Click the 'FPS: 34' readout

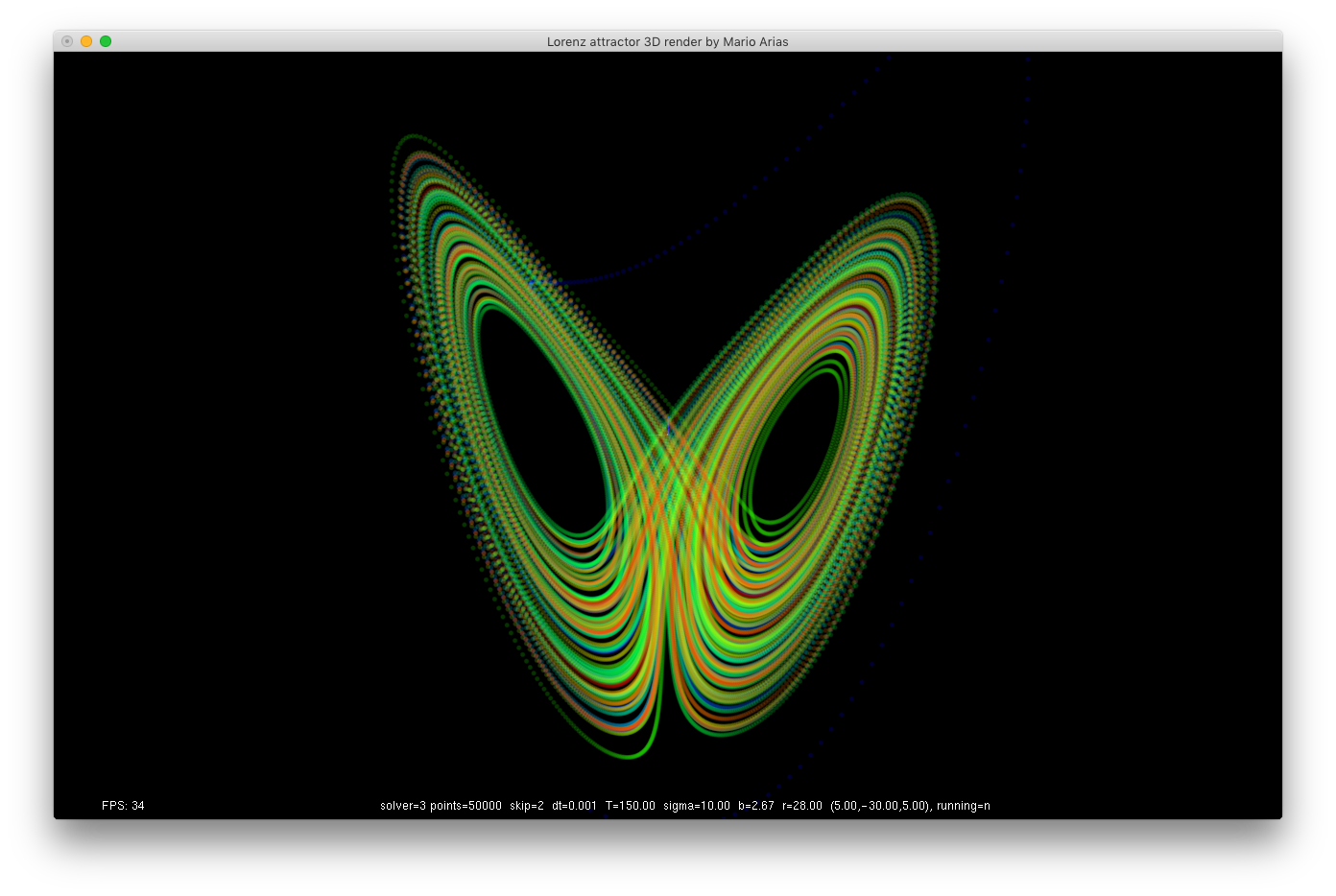click(123, 806)
